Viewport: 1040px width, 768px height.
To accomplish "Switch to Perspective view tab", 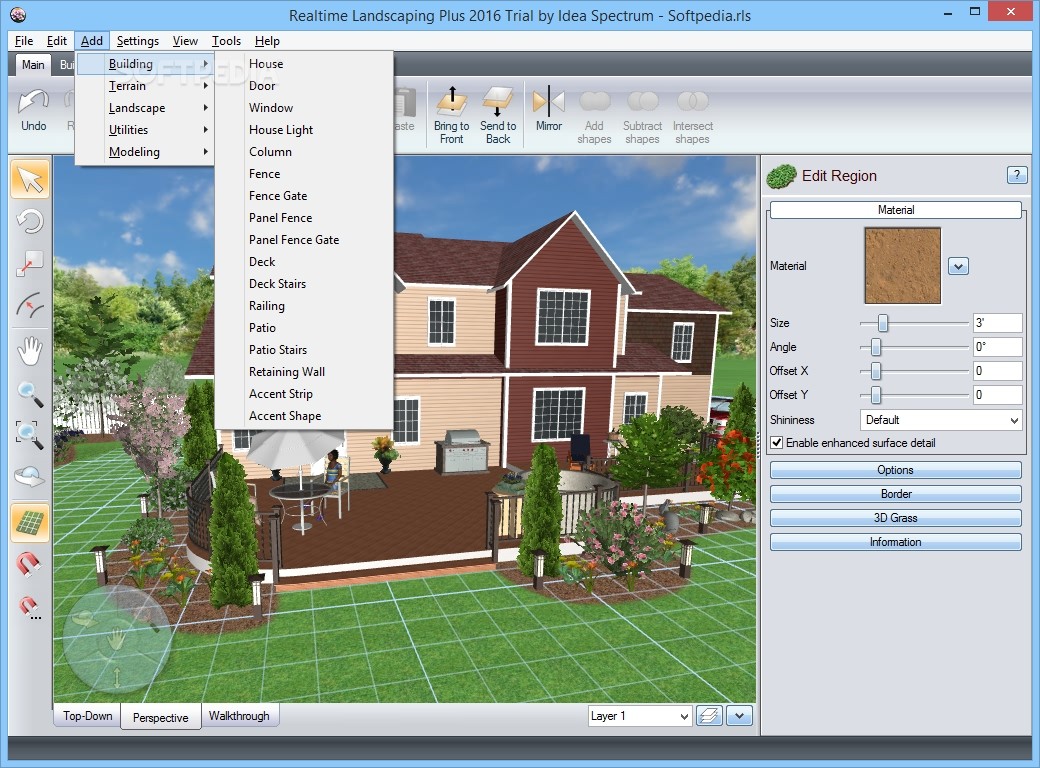I will click(x=161, y=717).
